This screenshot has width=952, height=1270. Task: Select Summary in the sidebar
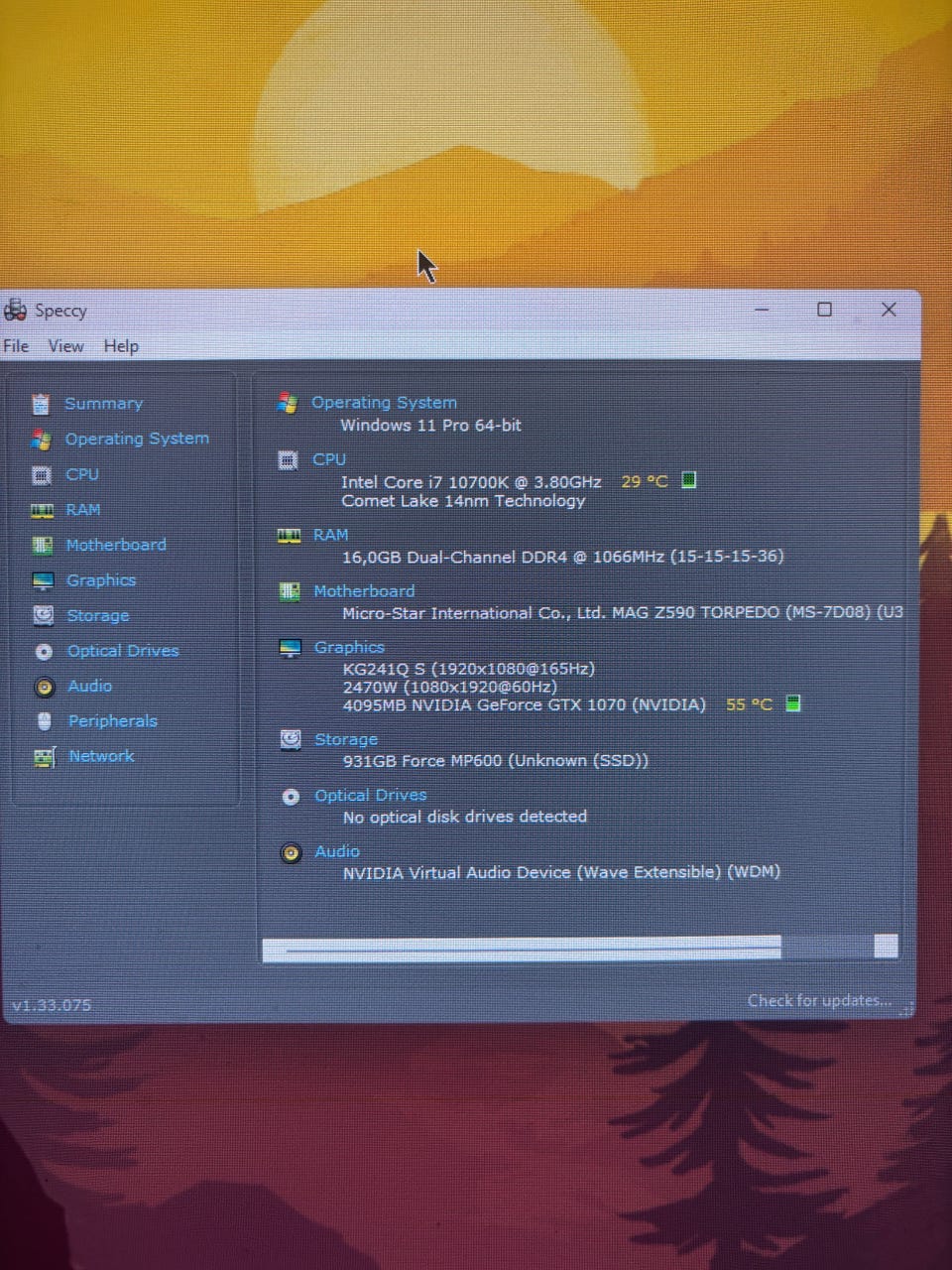[x=104, y=404]
